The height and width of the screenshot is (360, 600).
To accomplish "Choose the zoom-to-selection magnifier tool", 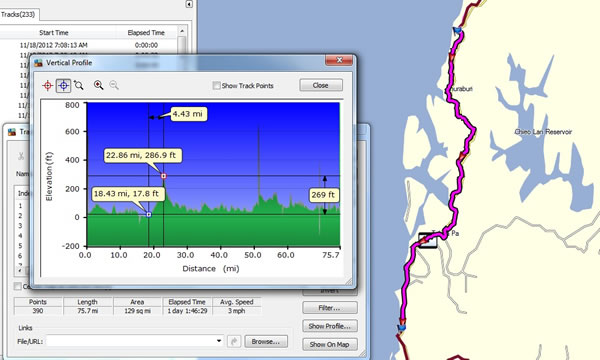I will (x=79, y=85).
